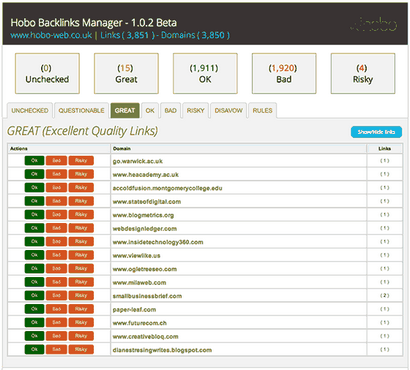Mark www.stateofdigital.com as Risky
Viewport: 410px width, 370px height.
click(81, 201)
